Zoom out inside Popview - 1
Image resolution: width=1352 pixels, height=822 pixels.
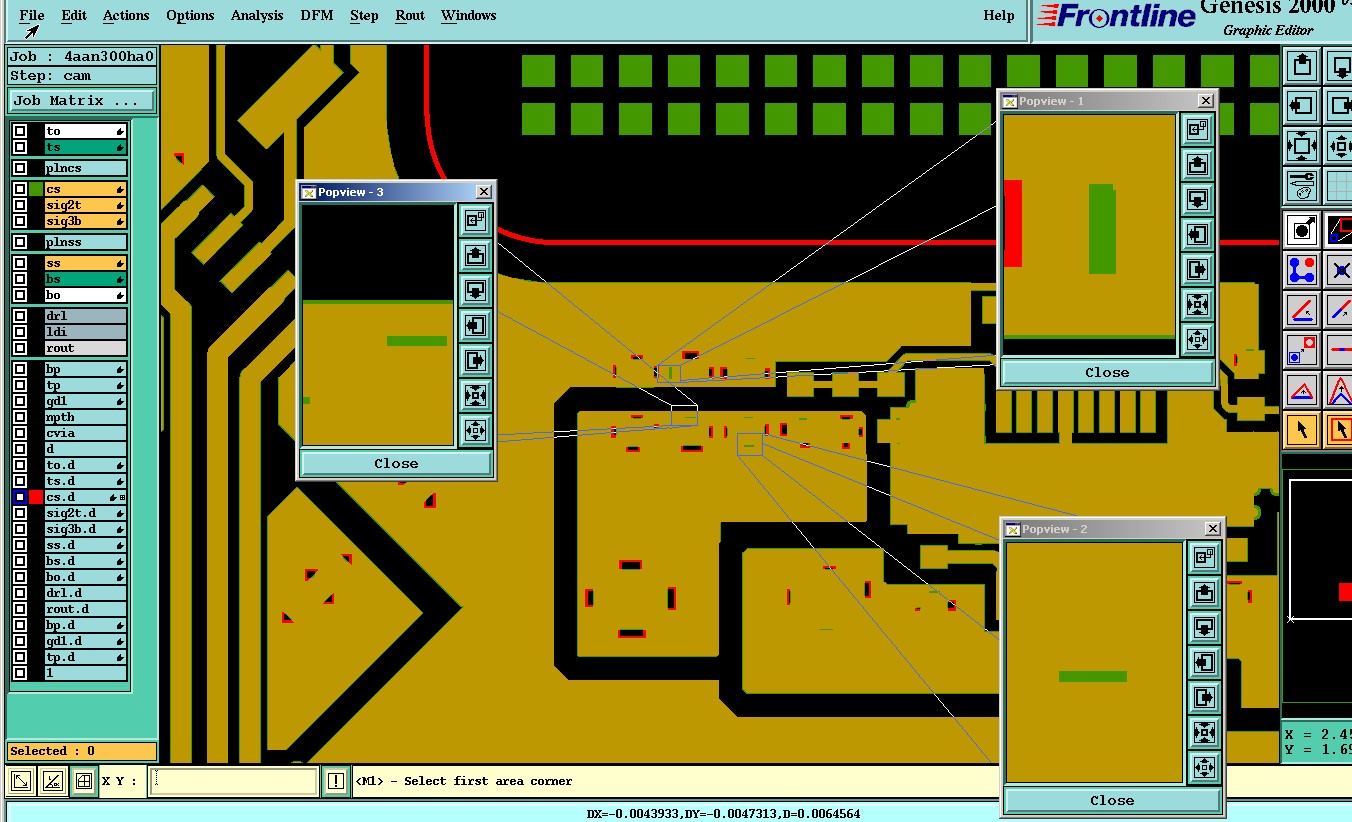coord(1198,339)
